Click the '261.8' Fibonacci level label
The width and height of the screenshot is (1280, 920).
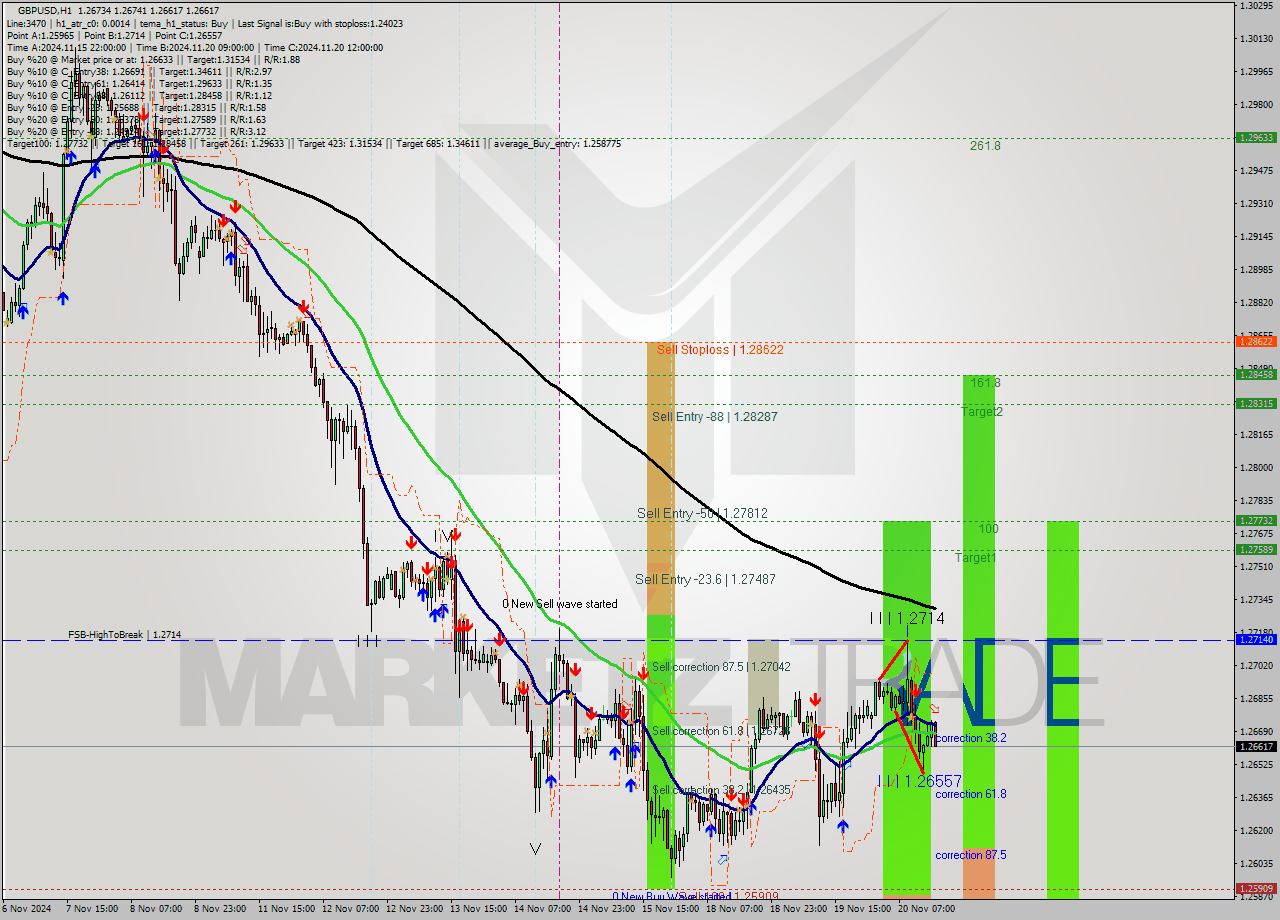[985, 146]
